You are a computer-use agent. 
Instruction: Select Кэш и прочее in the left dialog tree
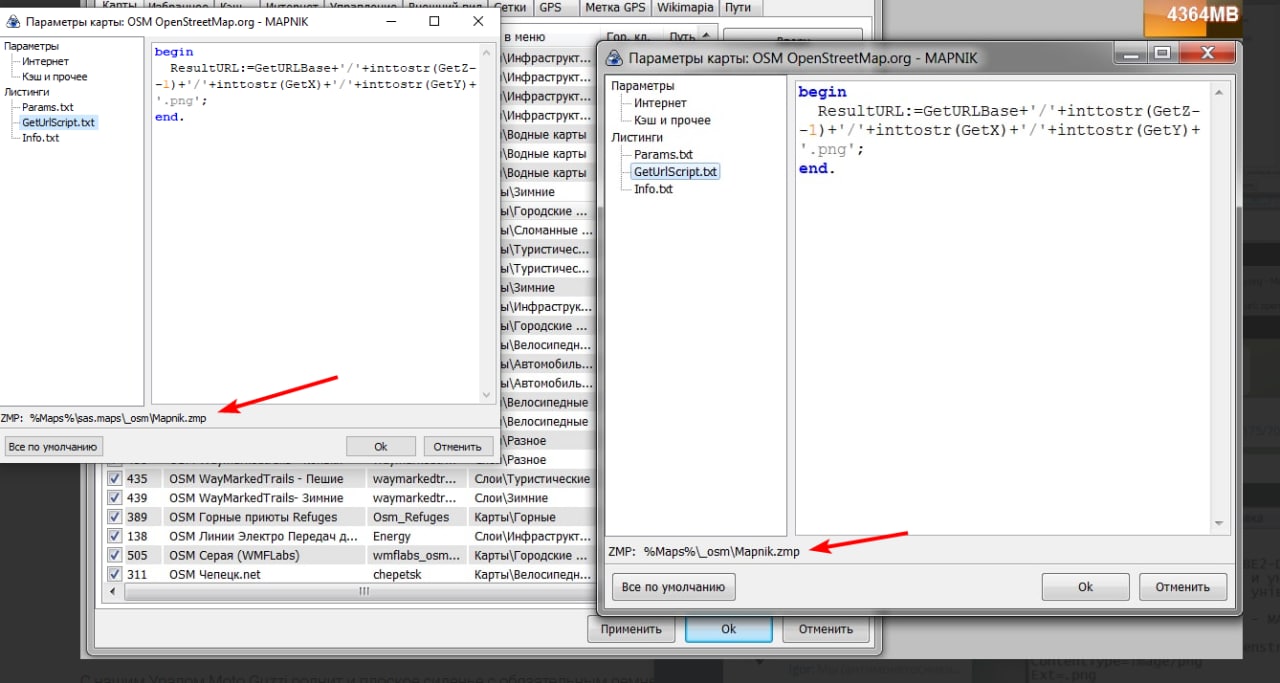55,76
